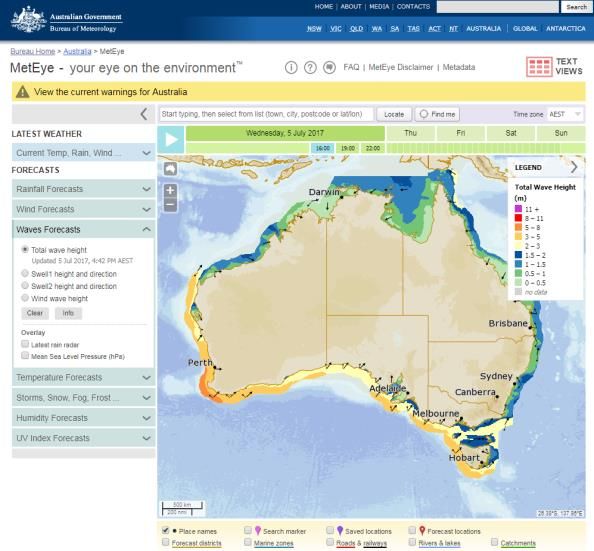Open the Text Views grid icon

539,67
